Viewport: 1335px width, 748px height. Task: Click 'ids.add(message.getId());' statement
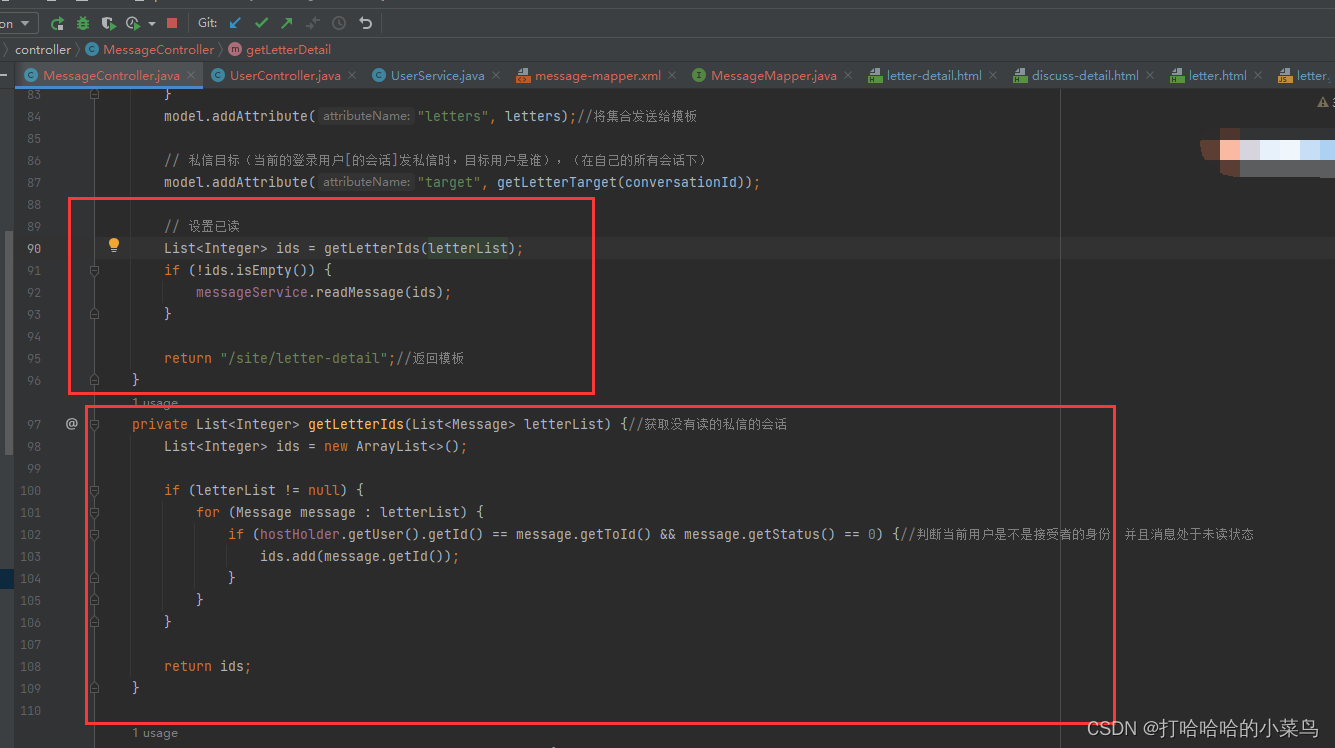tap(360, 556)
